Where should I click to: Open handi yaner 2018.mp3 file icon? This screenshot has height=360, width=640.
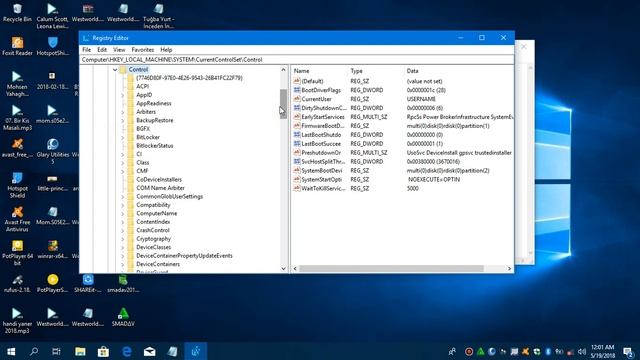[x=17, y=320]
